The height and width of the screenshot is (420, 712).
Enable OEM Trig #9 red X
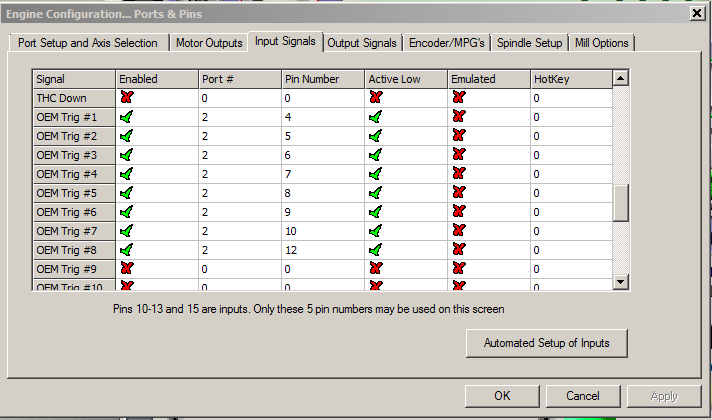(x=127, y=268)
